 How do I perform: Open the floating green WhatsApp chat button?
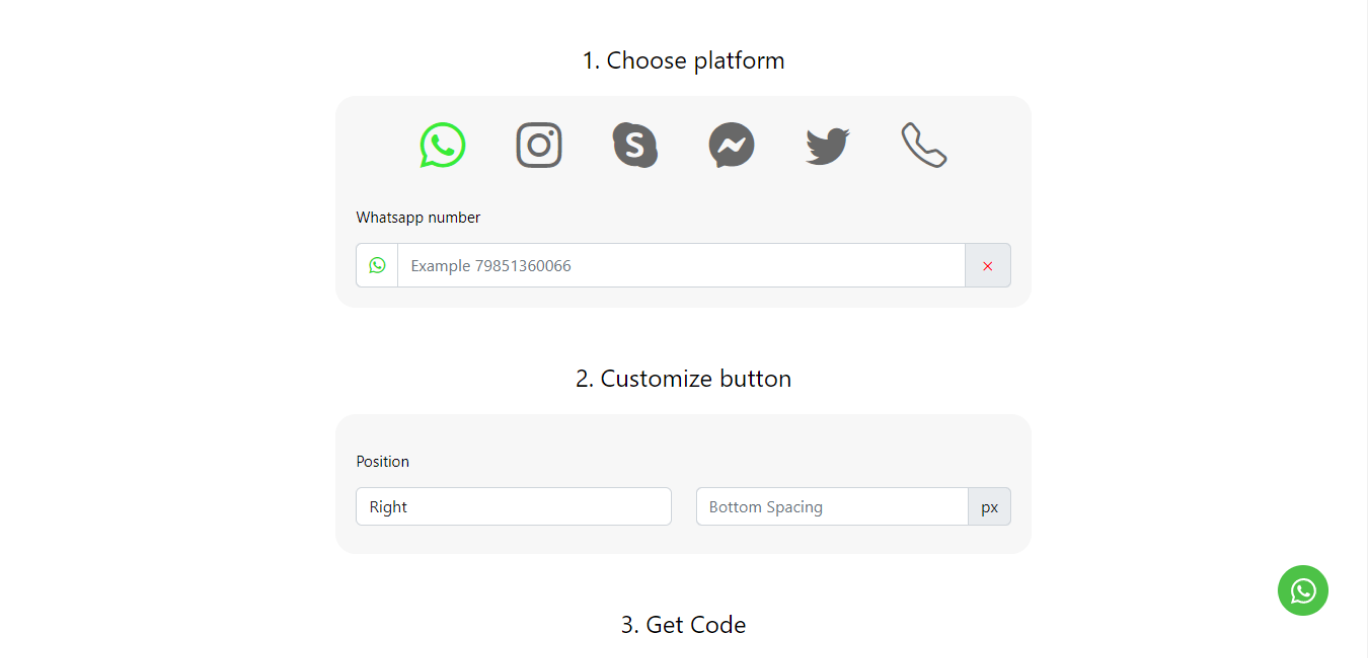click(1303, 591)
